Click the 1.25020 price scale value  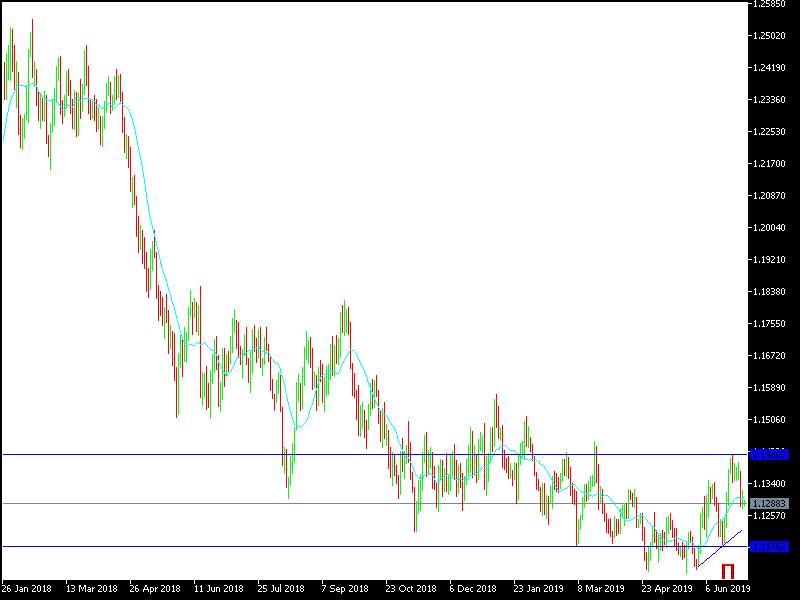pyautogui.click(x=769, y=36)
